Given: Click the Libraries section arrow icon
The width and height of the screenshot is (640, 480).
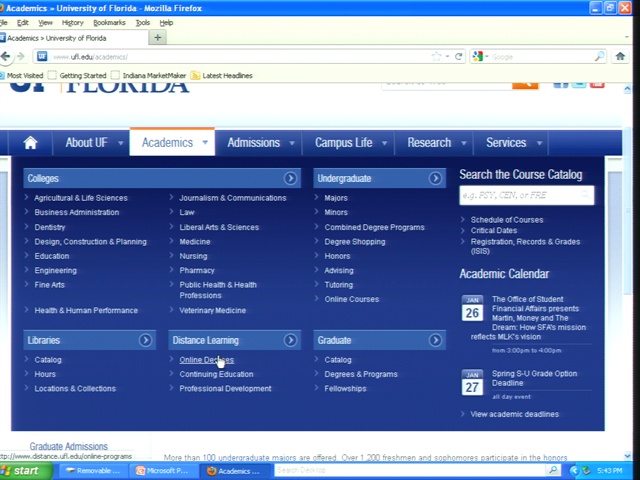Looking at the screenshot, I should click(145, 340).
